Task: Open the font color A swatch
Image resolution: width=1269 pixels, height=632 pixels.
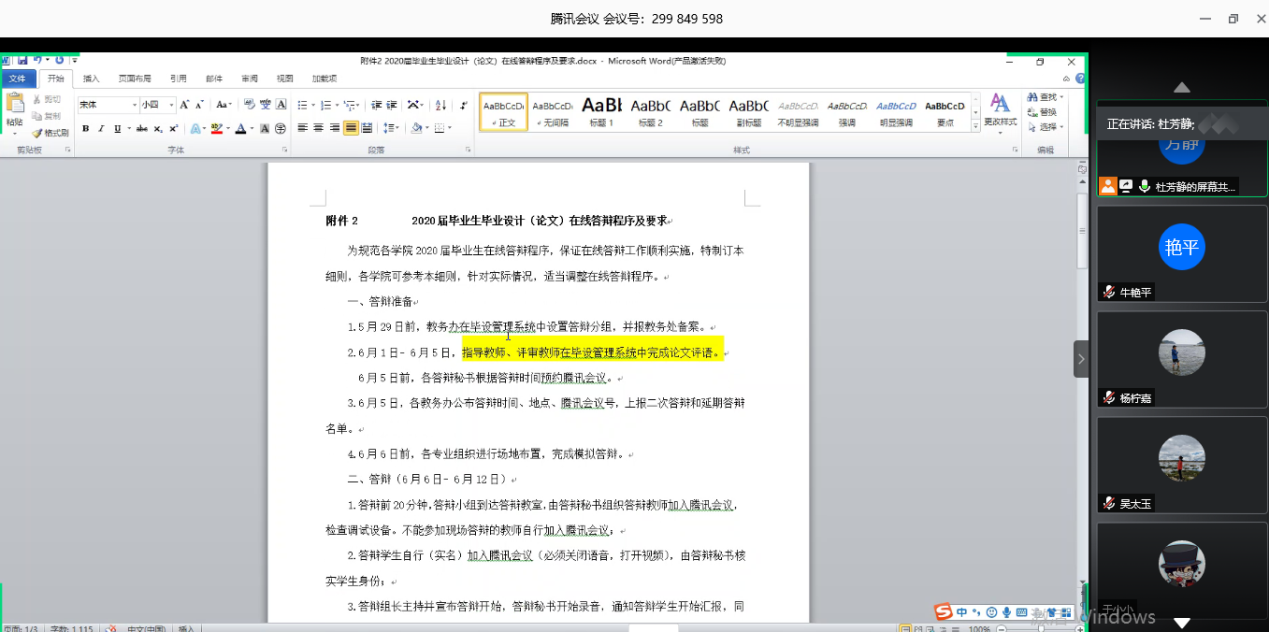Action: click(243, 129)
